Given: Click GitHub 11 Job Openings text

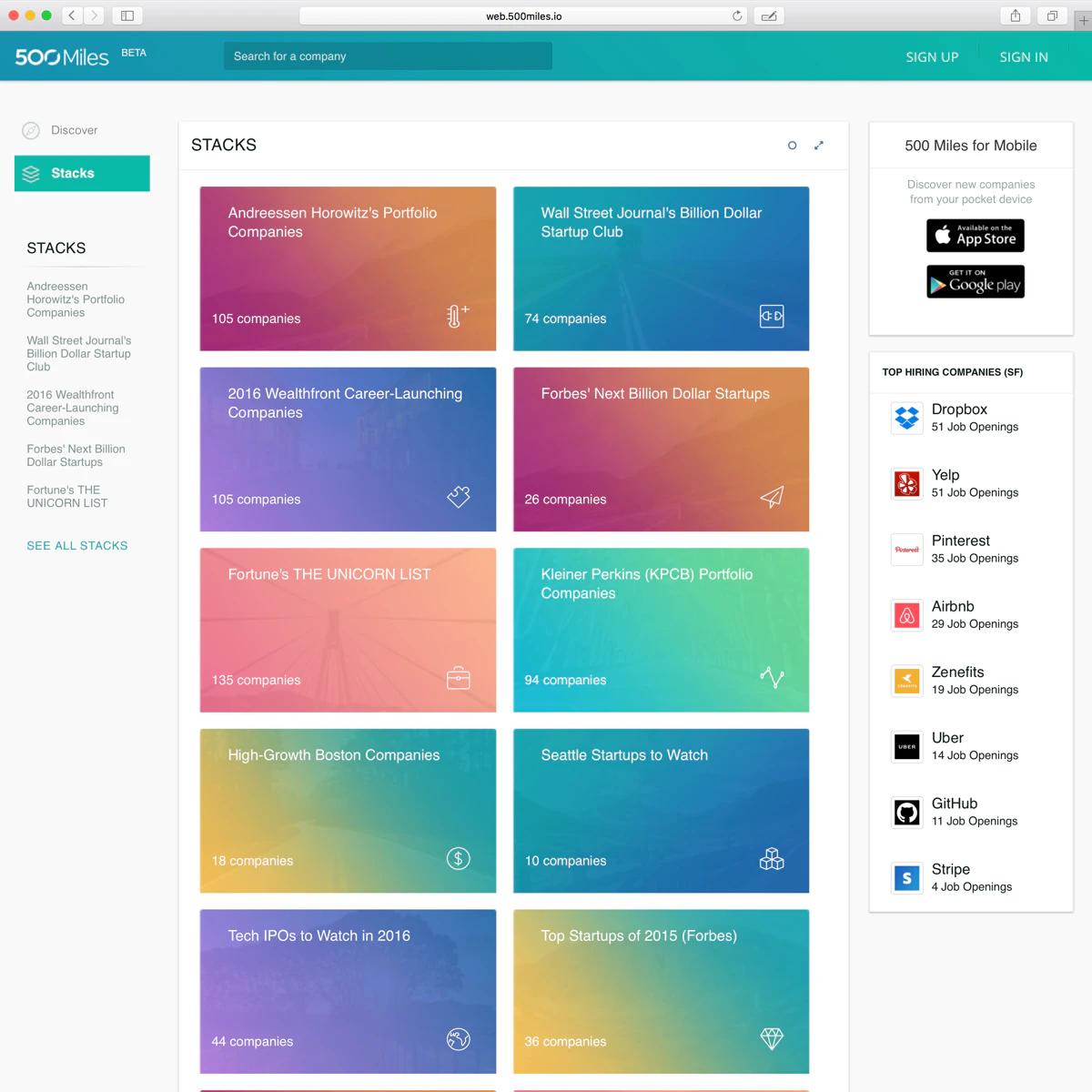Looking at the screenshot, I should [x=975, y=821].
